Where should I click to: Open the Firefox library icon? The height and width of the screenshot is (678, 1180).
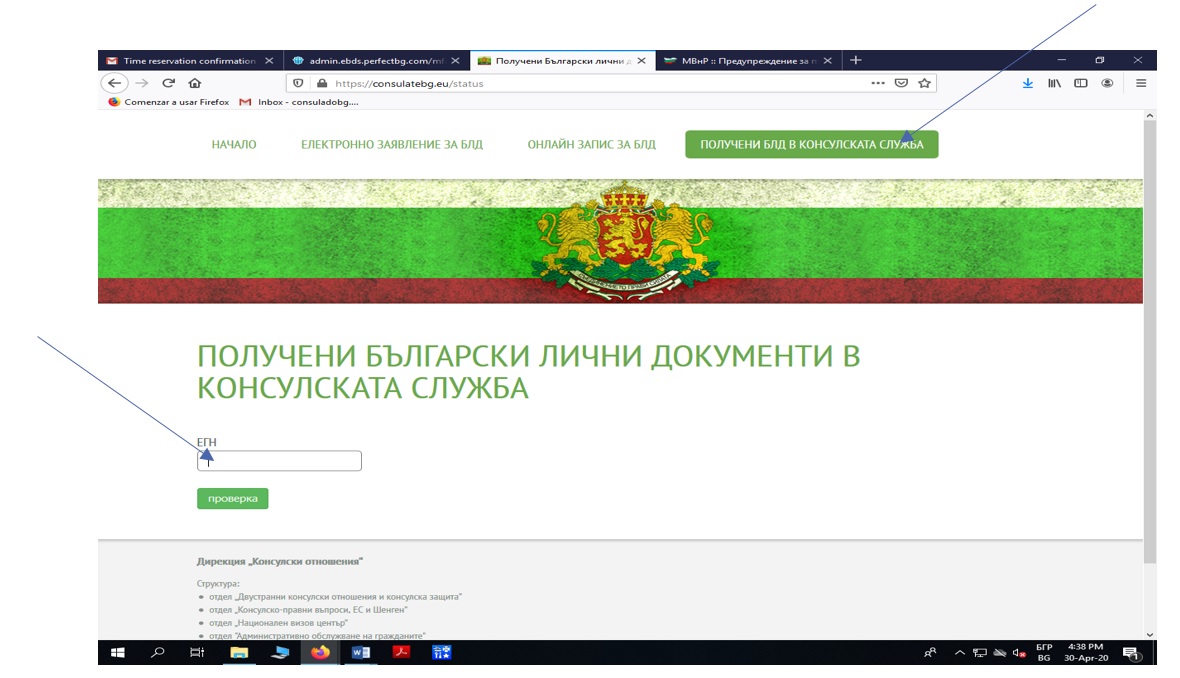pyautogui.click(x=1054, y=83)
